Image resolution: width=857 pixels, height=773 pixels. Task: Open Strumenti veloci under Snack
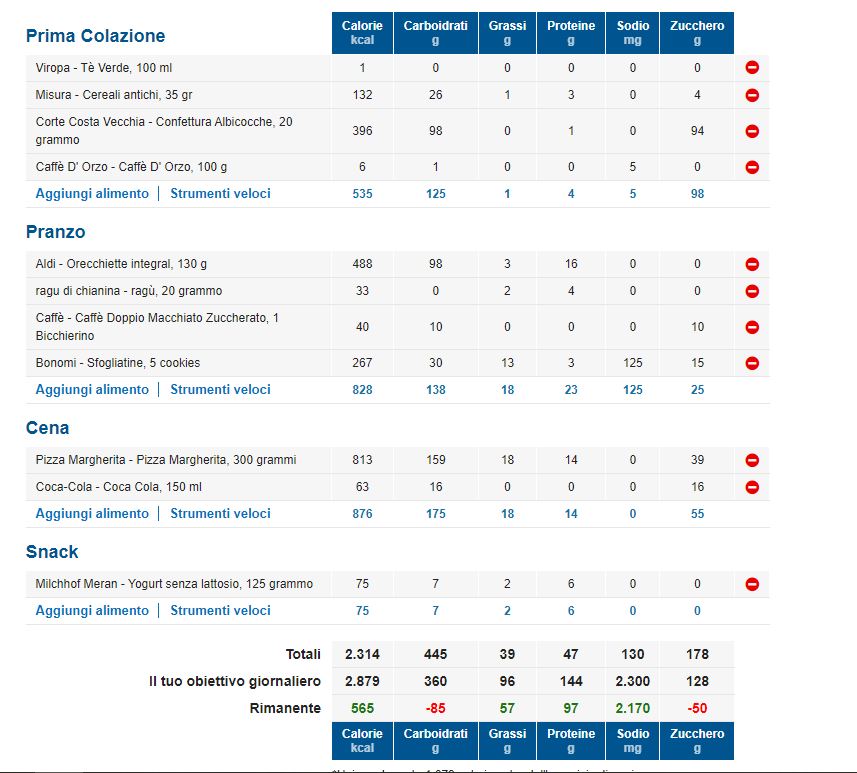pos(220,611)
